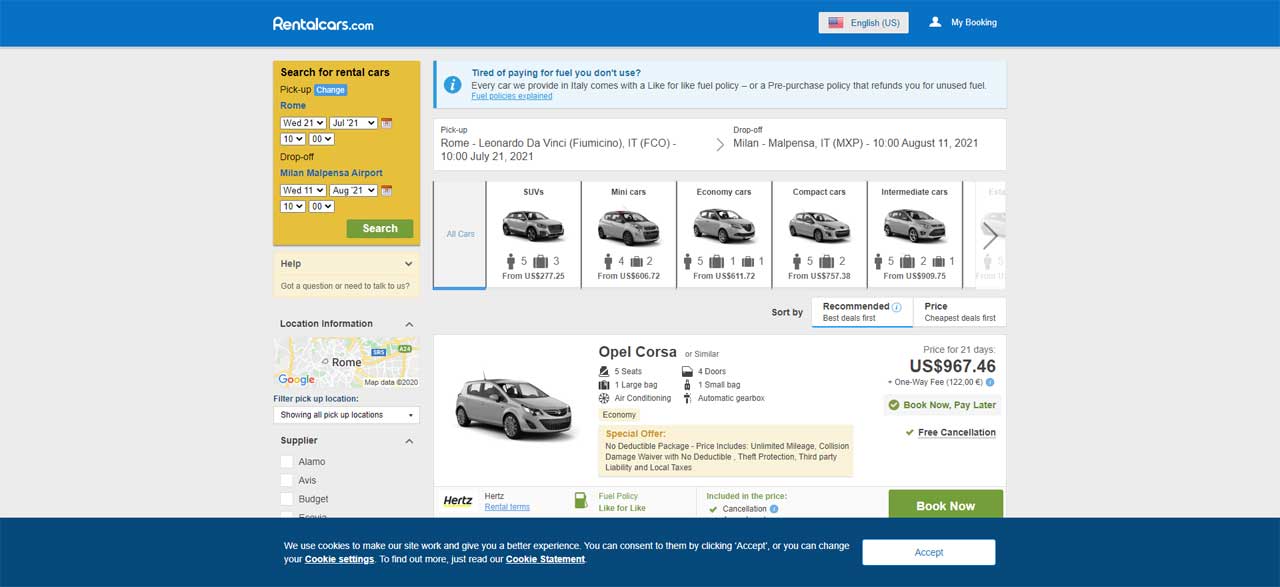Open drop-off hour dropdown
The width and height of the screenshot is (1280, 587).
(293, 206)
